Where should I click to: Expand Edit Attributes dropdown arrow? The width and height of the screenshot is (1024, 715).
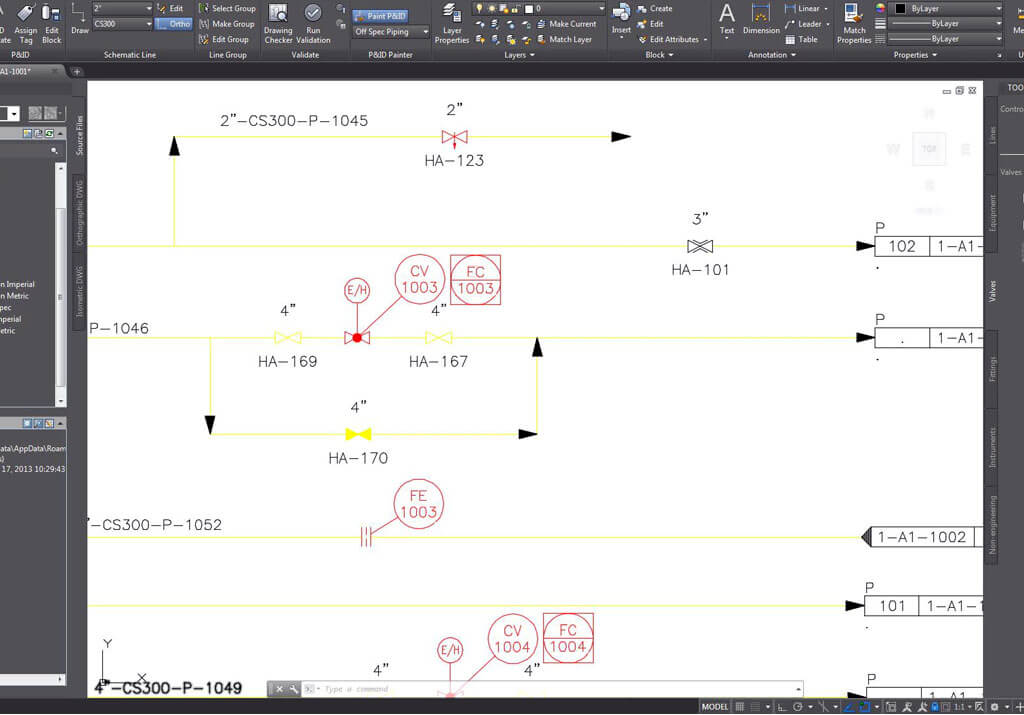(706, 40)
